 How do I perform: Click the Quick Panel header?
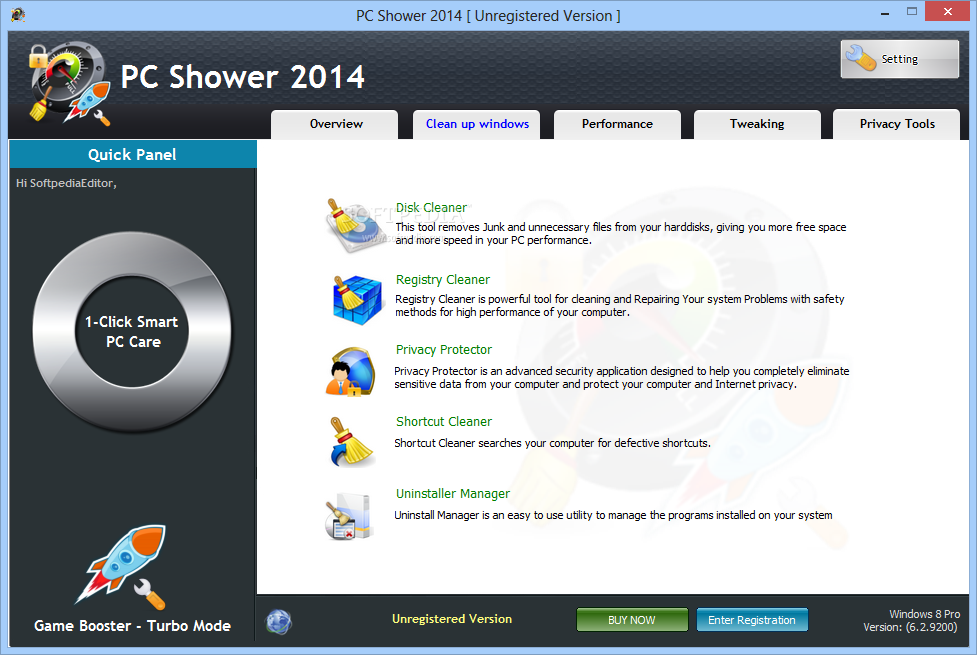click(x=132, y=155)
